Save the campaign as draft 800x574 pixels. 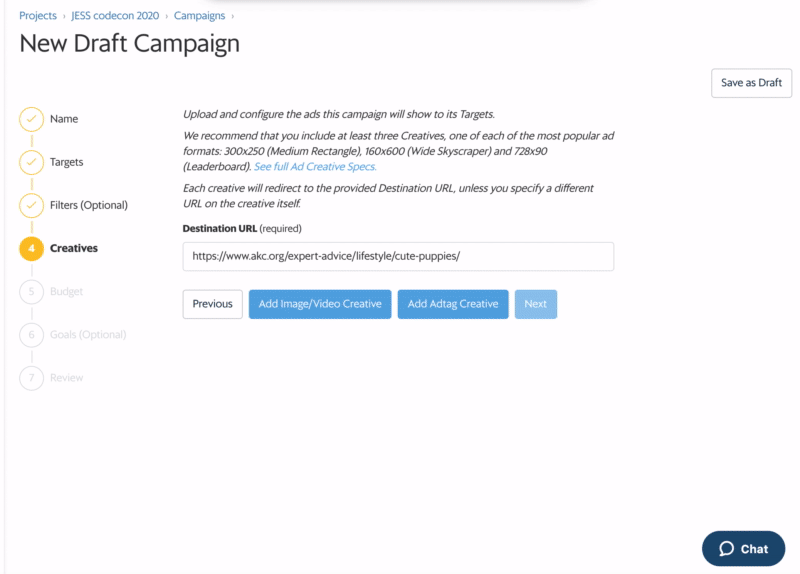click(752, 83)
